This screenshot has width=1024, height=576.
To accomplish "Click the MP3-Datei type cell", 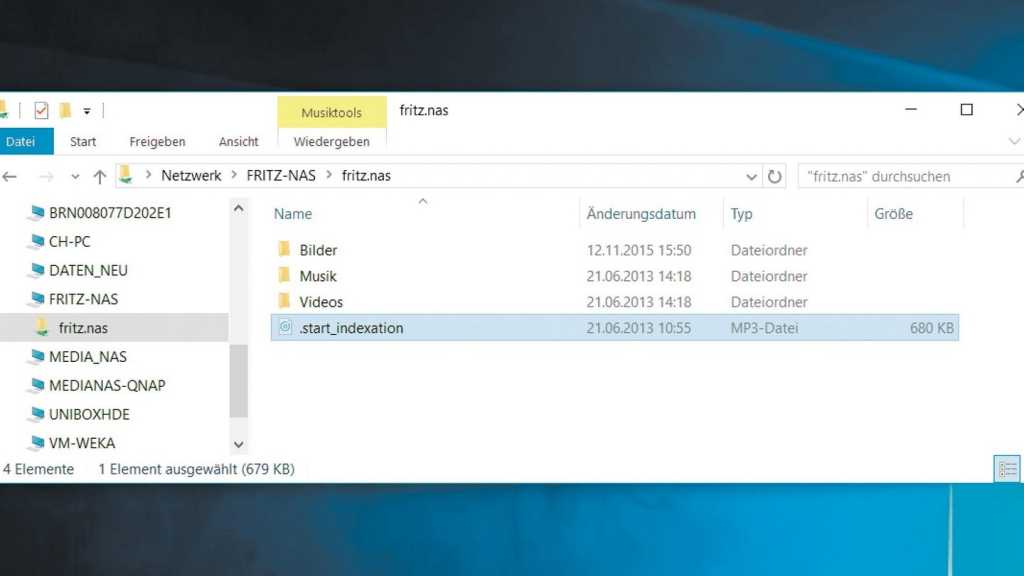I will (764, 328).
